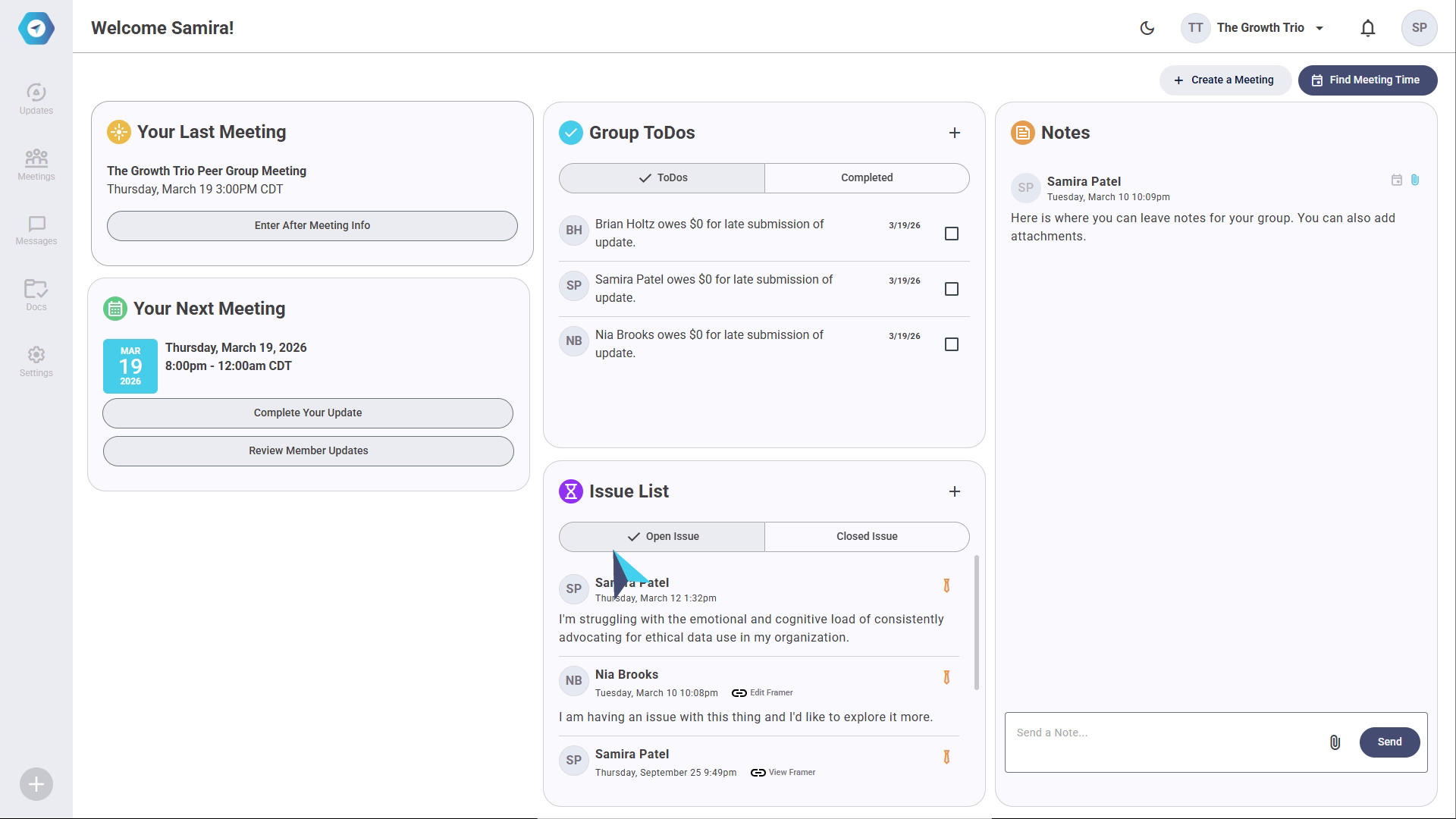Image resolution: width=1456 pixels, height=819 pixels.
Task: Switch to Completed todos tab
Action: pos(866,178)
